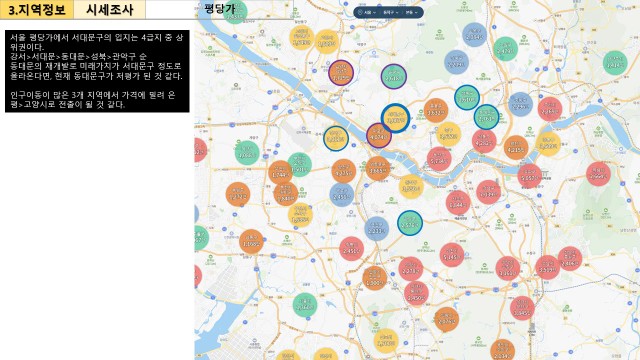Click the red marker 5,145

452,255
